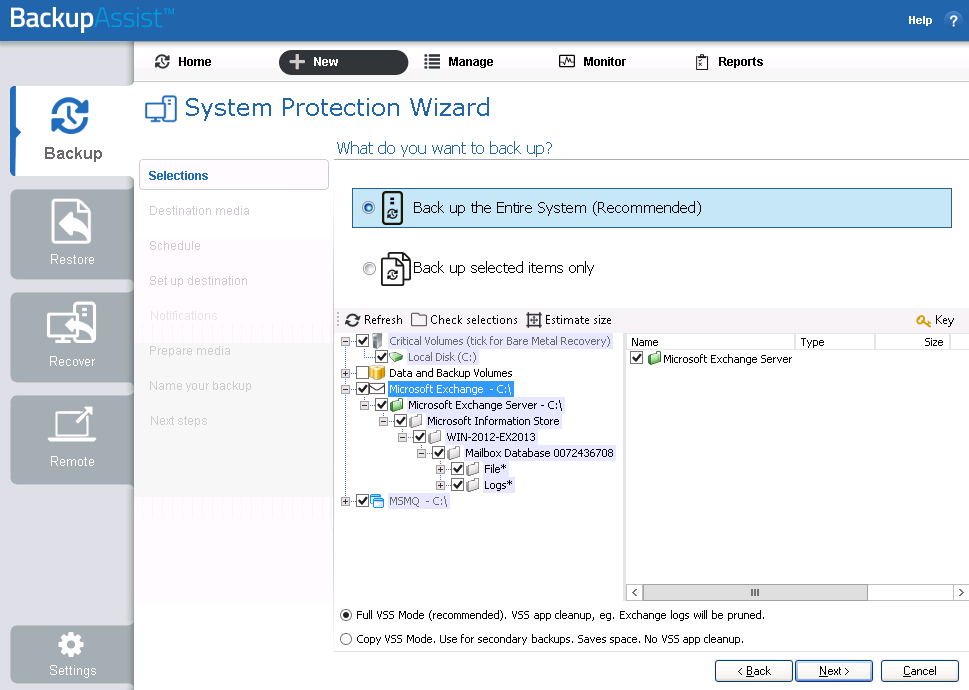Click the Next button

834,671
